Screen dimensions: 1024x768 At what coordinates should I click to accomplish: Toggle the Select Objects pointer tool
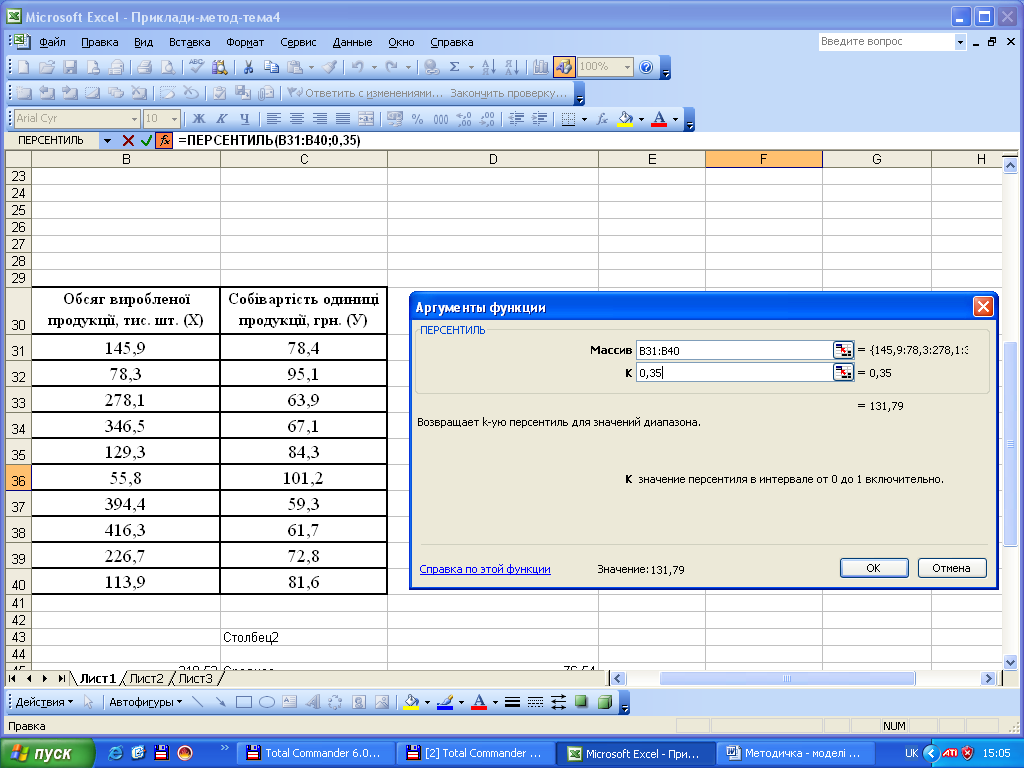pos(89,703)
